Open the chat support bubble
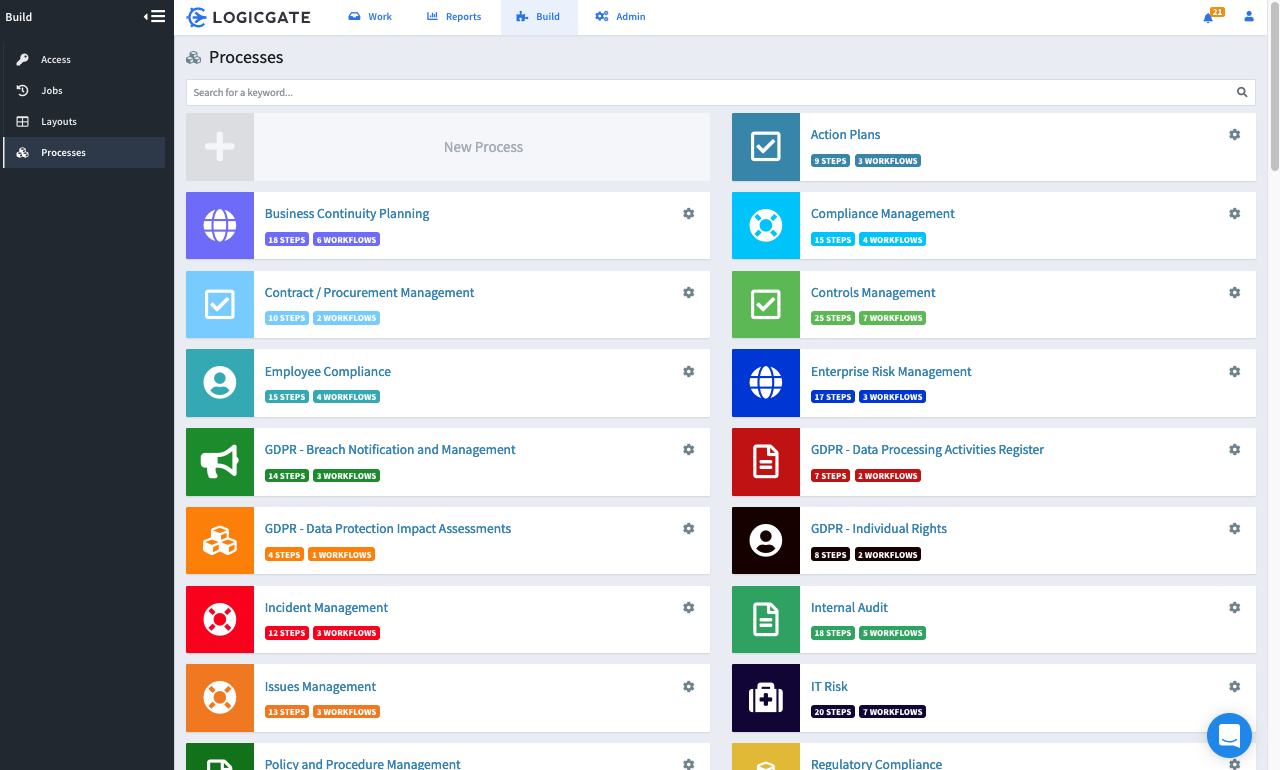1280x770 pixels. tap(1229, 735)
